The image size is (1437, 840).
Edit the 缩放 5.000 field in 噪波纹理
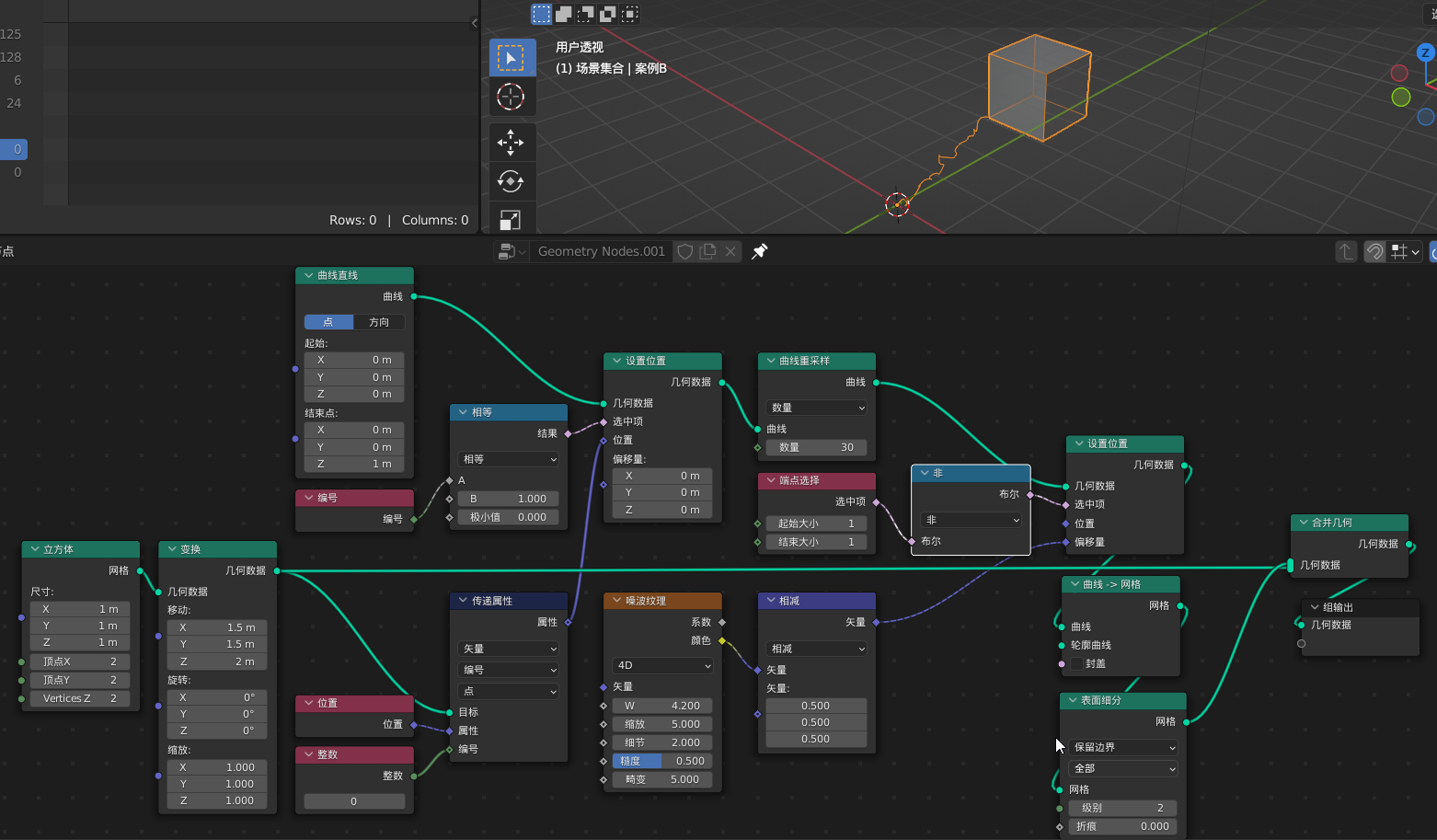(x=662, y=724)
